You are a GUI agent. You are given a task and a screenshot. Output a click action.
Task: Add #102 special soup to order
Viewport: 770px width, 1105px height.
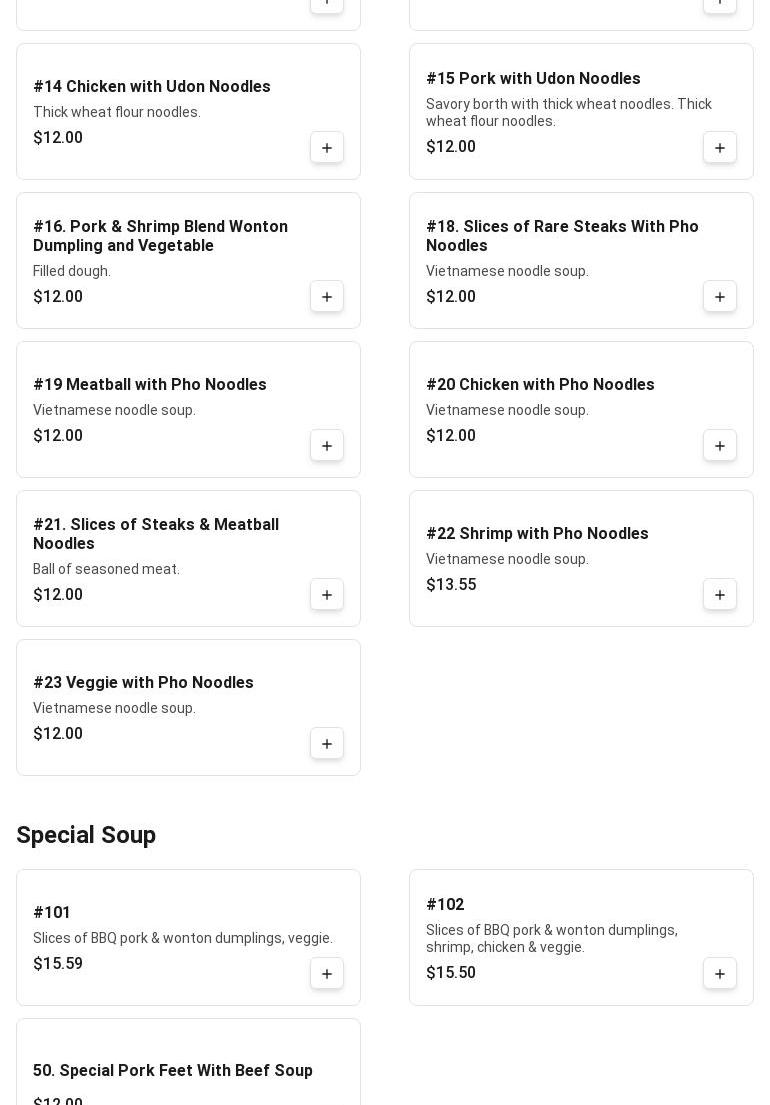tap(719, 974)
